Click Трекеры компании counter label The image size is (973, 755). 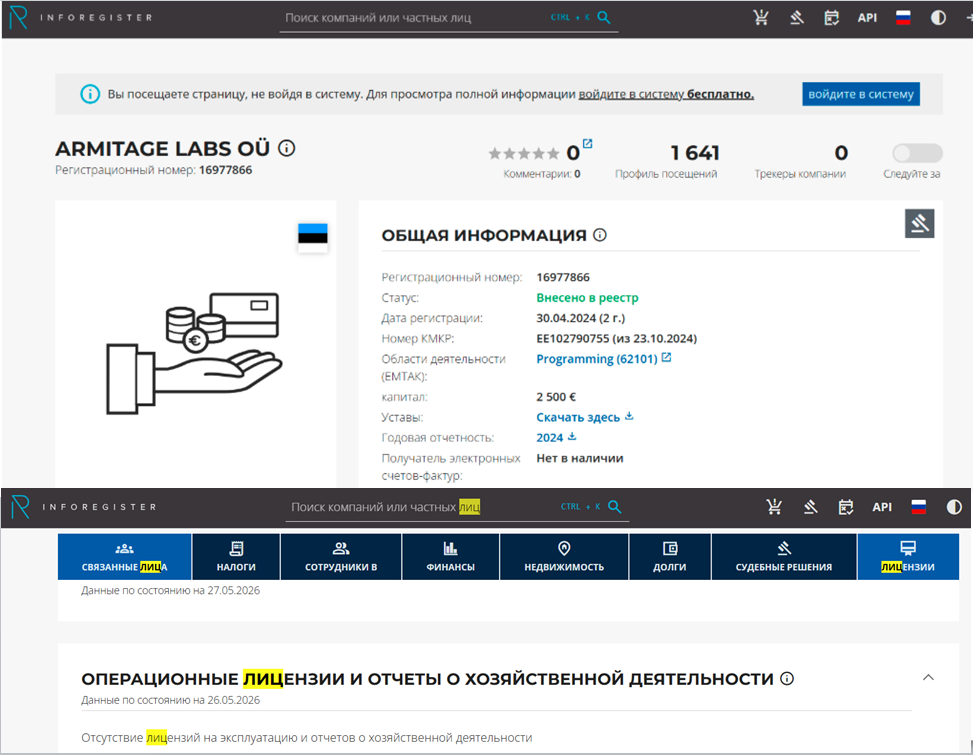tap(800, 174)
